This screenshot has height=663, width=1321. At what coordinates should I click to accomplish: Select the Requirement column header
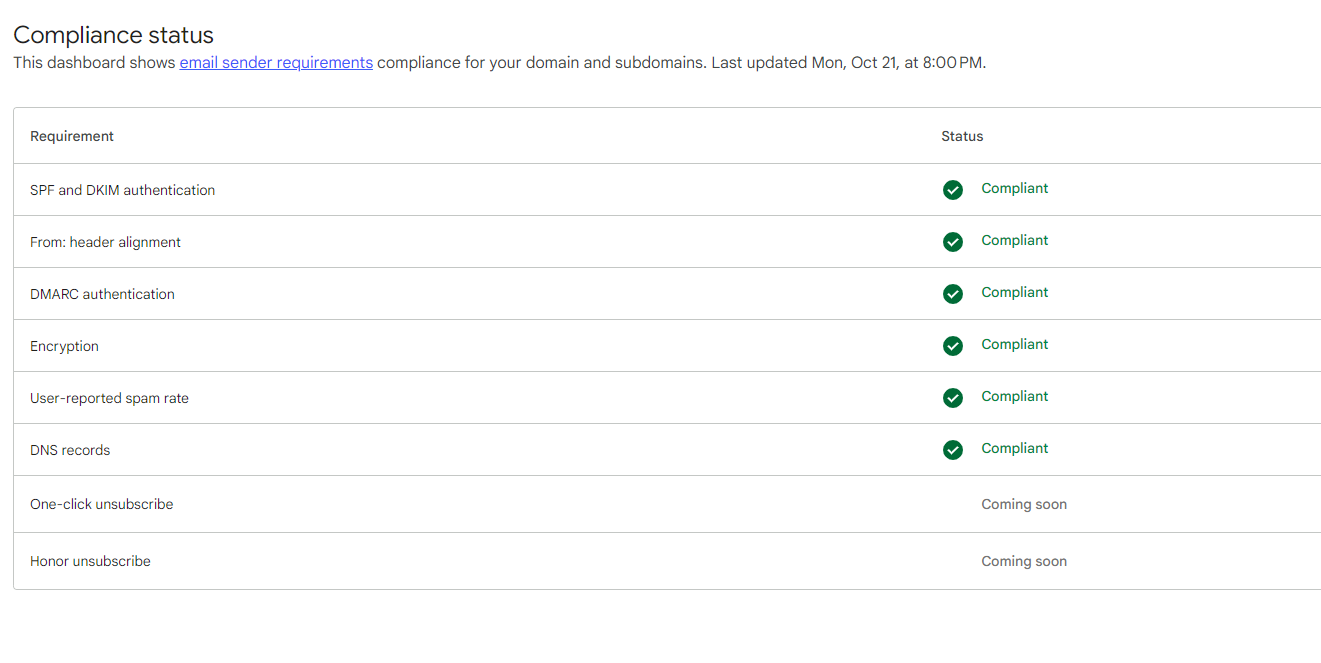(x=71, y=135)
